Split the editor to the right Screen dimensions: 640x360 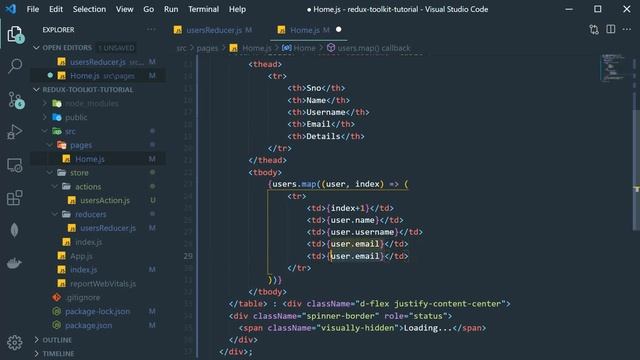click(x=611, y=29)
